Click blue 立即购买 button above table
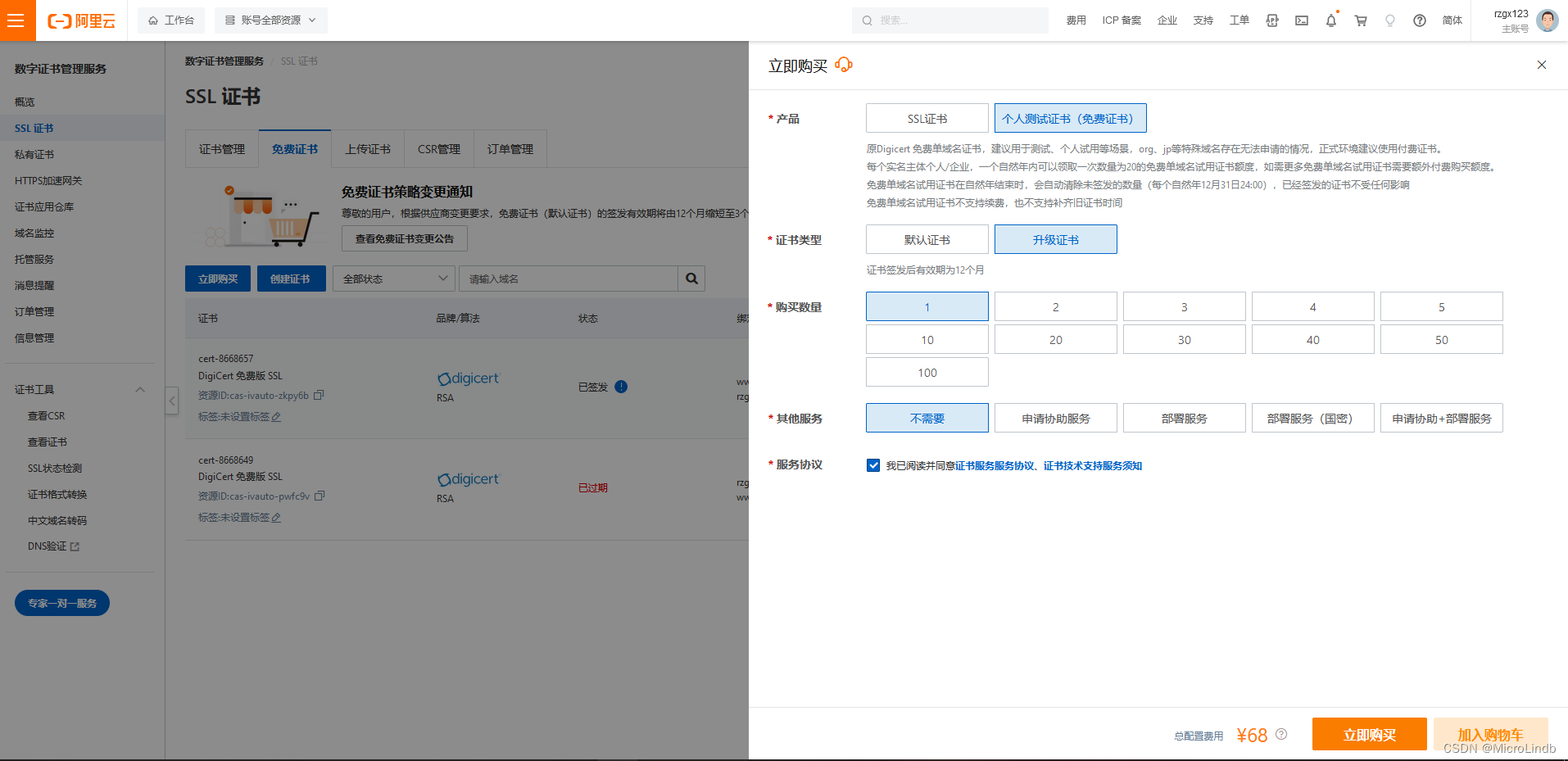This screenshot has height=761, width=1568. 218,279
